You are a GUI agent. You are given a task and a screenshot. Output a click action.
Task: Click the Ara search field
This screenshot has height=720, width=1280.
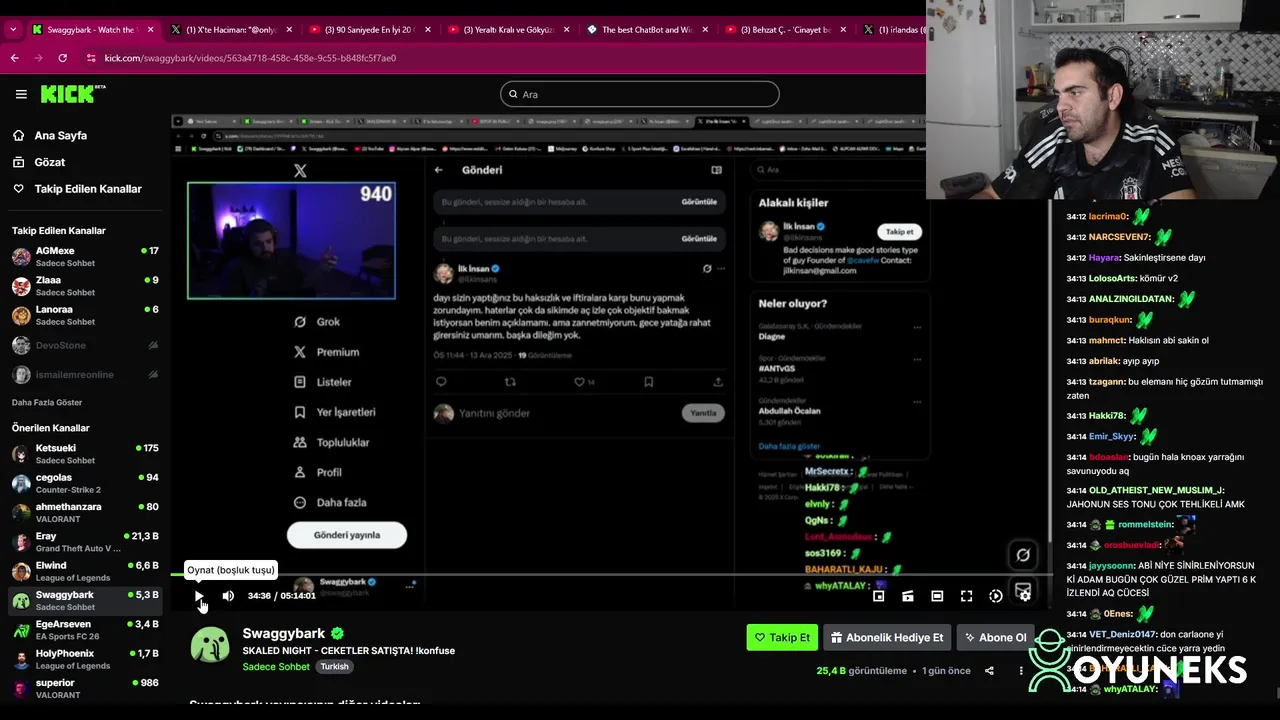pos(640,94)
